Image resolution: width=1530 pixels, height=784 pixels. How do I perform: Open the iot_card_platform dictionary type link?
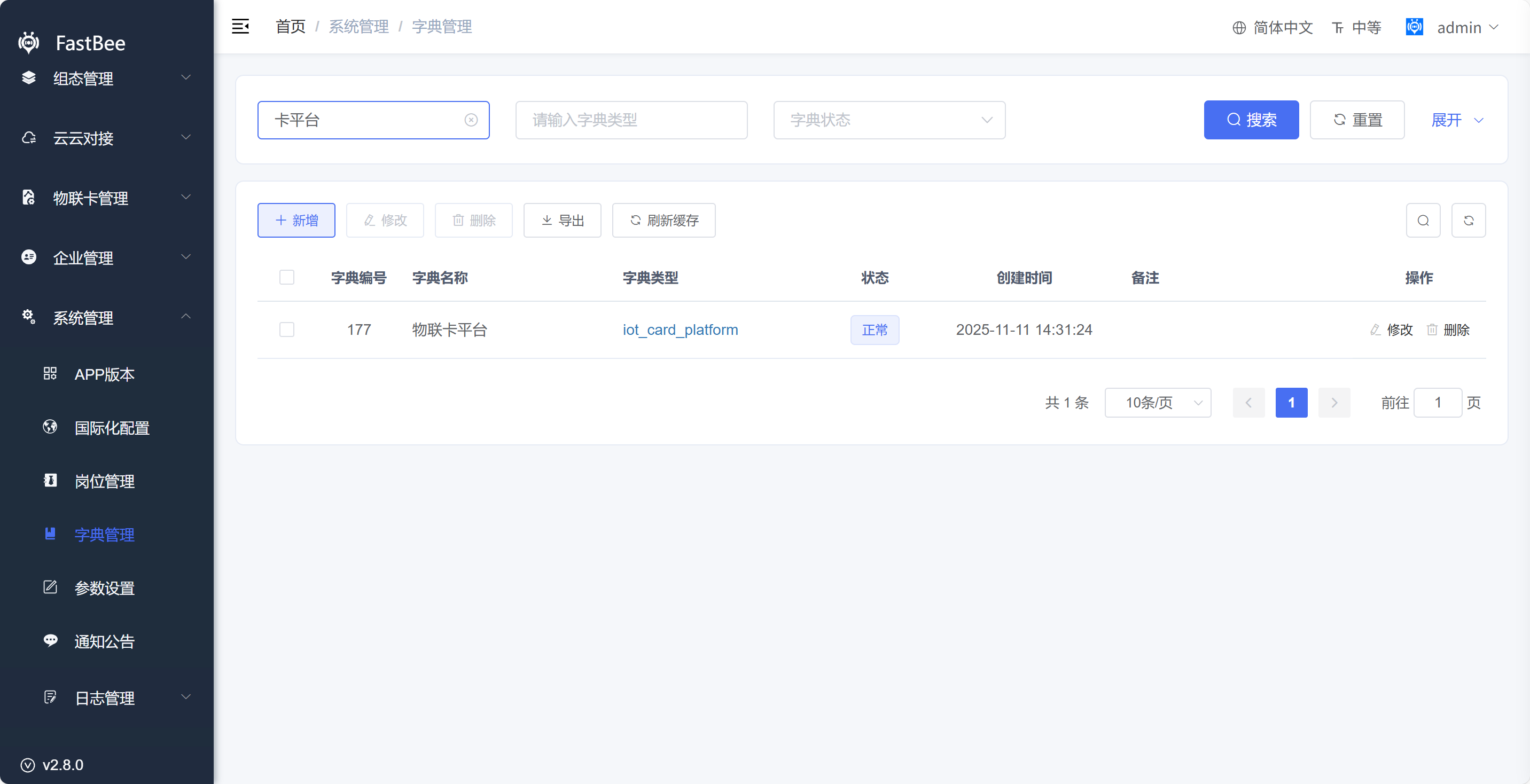click(680, 330)
